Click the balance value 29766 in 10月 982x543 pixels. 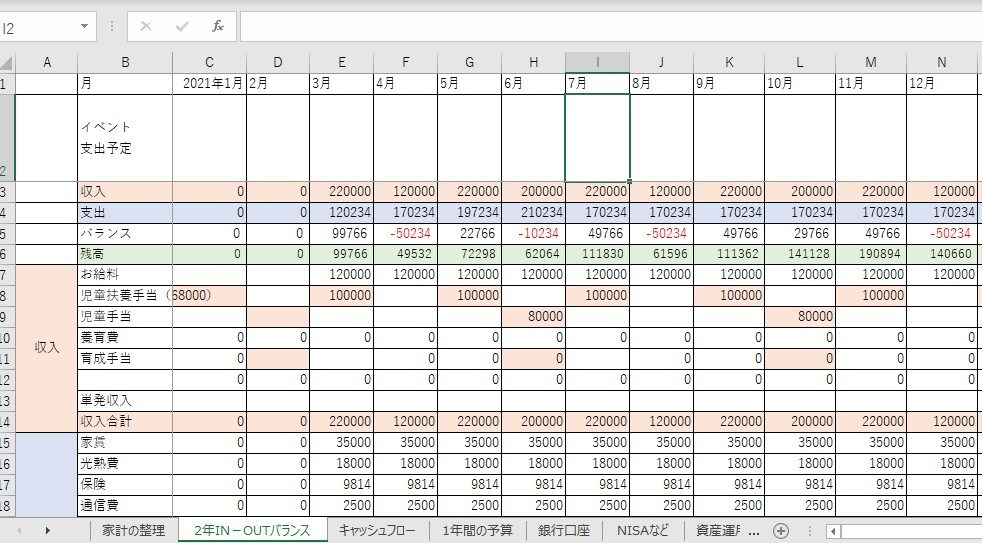pyautogui.click(x=800, y=233)
